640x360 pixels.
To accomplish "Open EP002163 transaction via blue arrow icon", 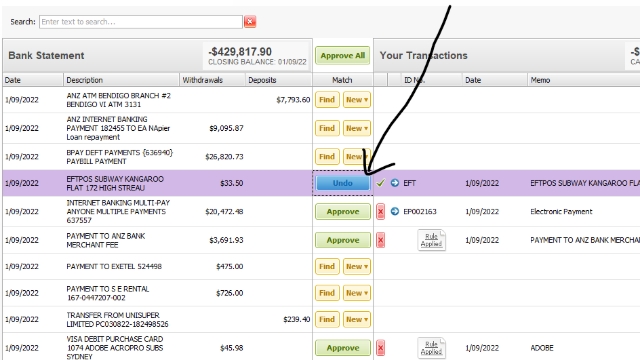I will pos(395,211).
